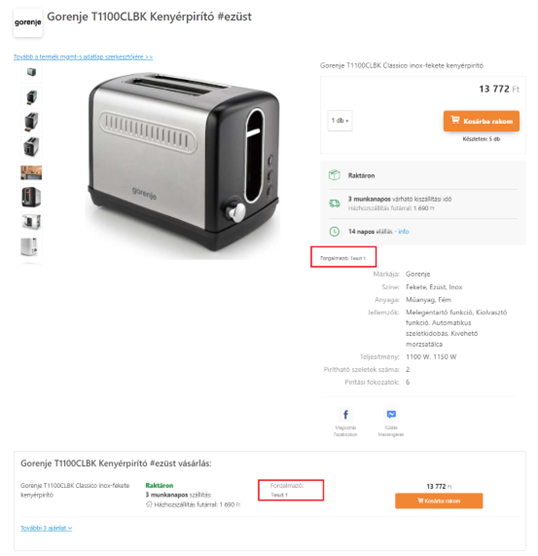
Task: Click the 14-day withdrawal clock icon
Action: pyautogui.click(x=334, y=232)
